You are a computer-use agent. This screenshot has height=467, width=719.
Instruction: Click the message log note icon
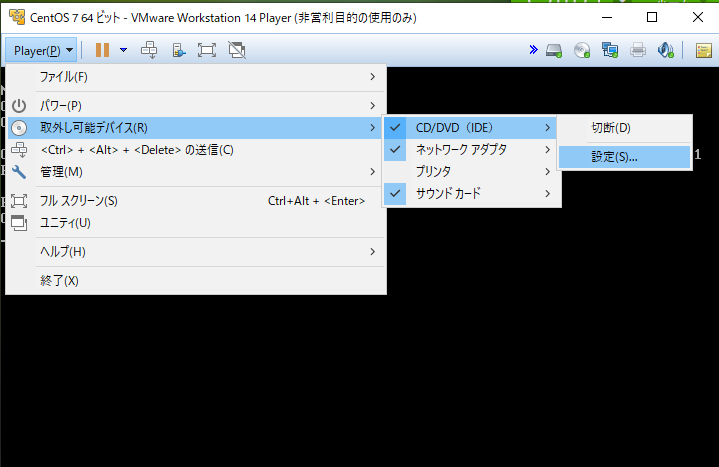point(703,50)
